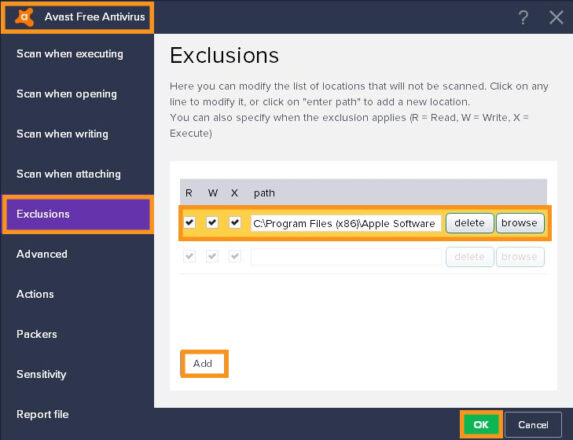Delete the Apple Software exclusion path
Image resolution: width=573 pixels, height=440 pixels.
coord(470,223)
